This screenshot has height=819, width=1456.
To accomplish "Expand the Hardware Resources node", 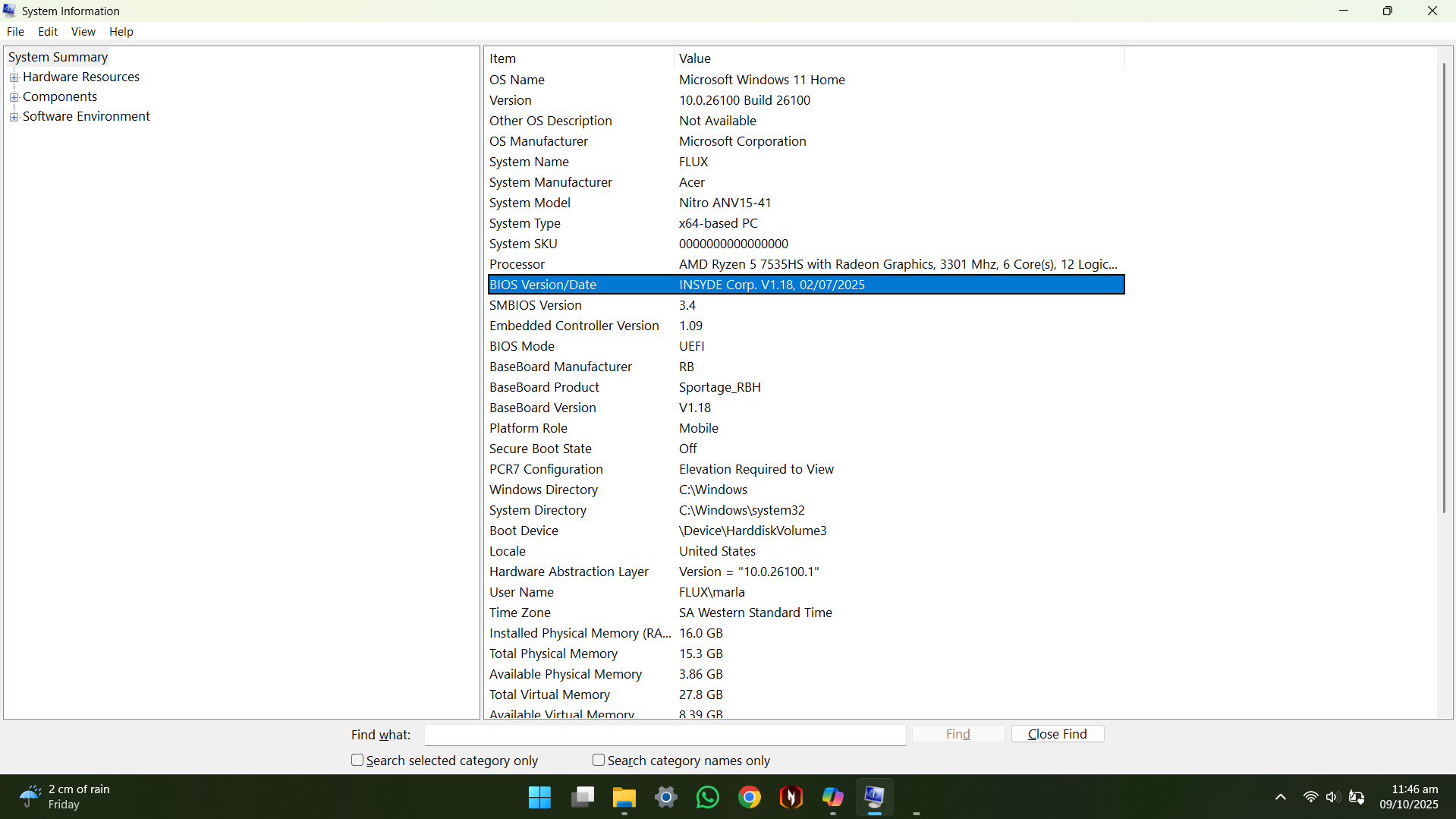I will point(14,77).
